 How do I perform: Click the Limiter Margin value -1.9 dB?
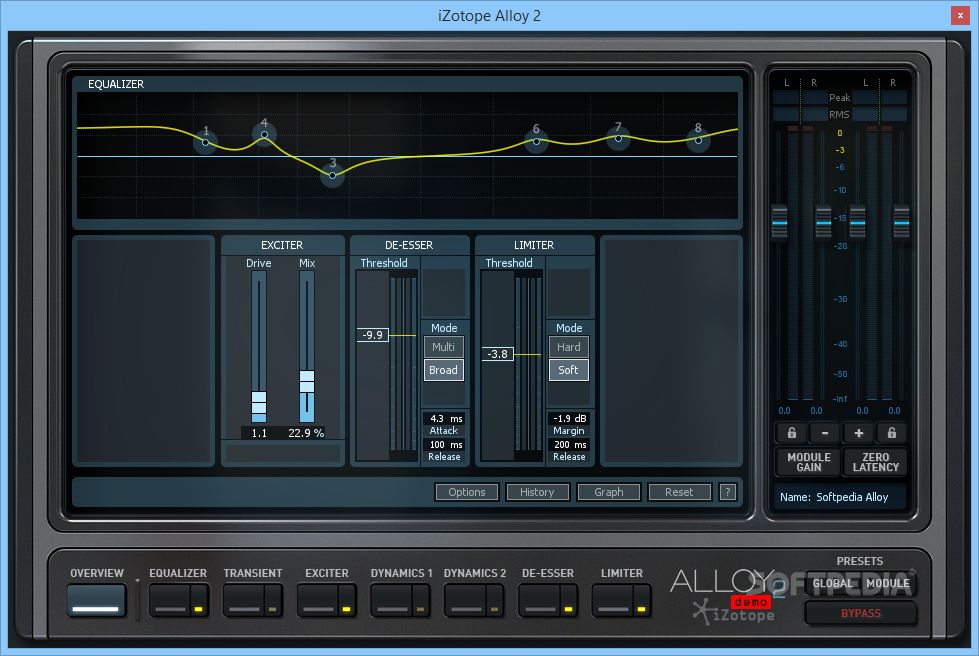(569, 419)
